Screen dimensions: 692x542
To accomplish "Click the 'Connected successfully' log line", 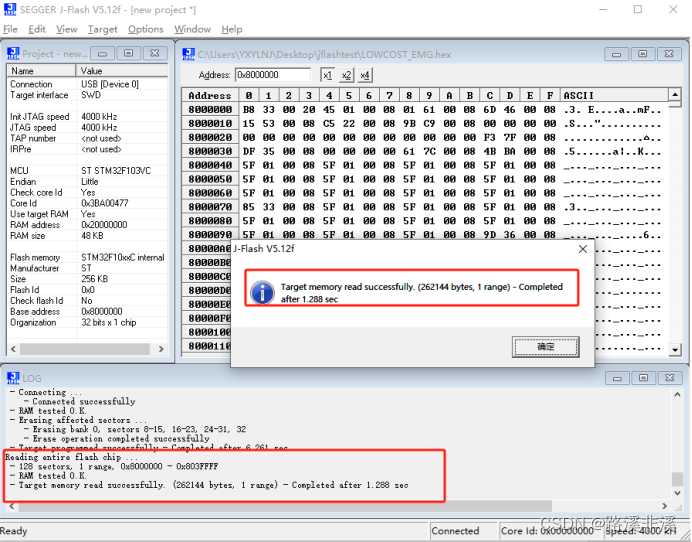I will [x=79, y=401].
